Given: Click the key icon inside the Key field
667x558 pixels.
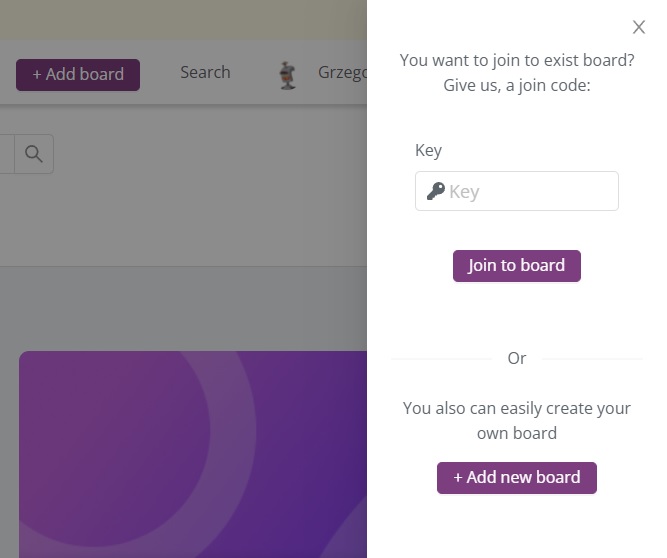Looking at the screenshot, I should (435, 191).
